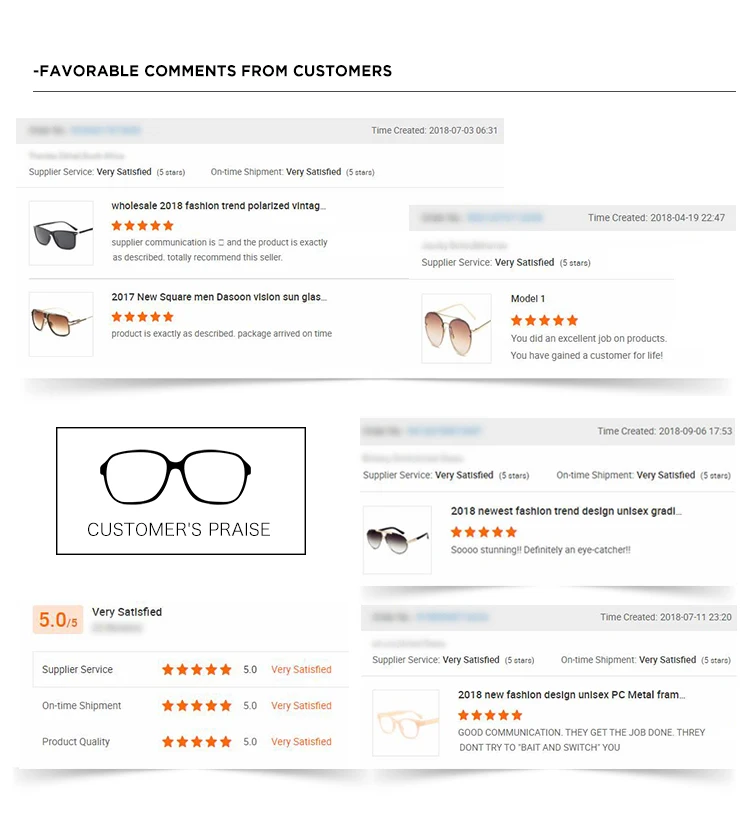Click the 5.0/5 overall score badge

58,619
